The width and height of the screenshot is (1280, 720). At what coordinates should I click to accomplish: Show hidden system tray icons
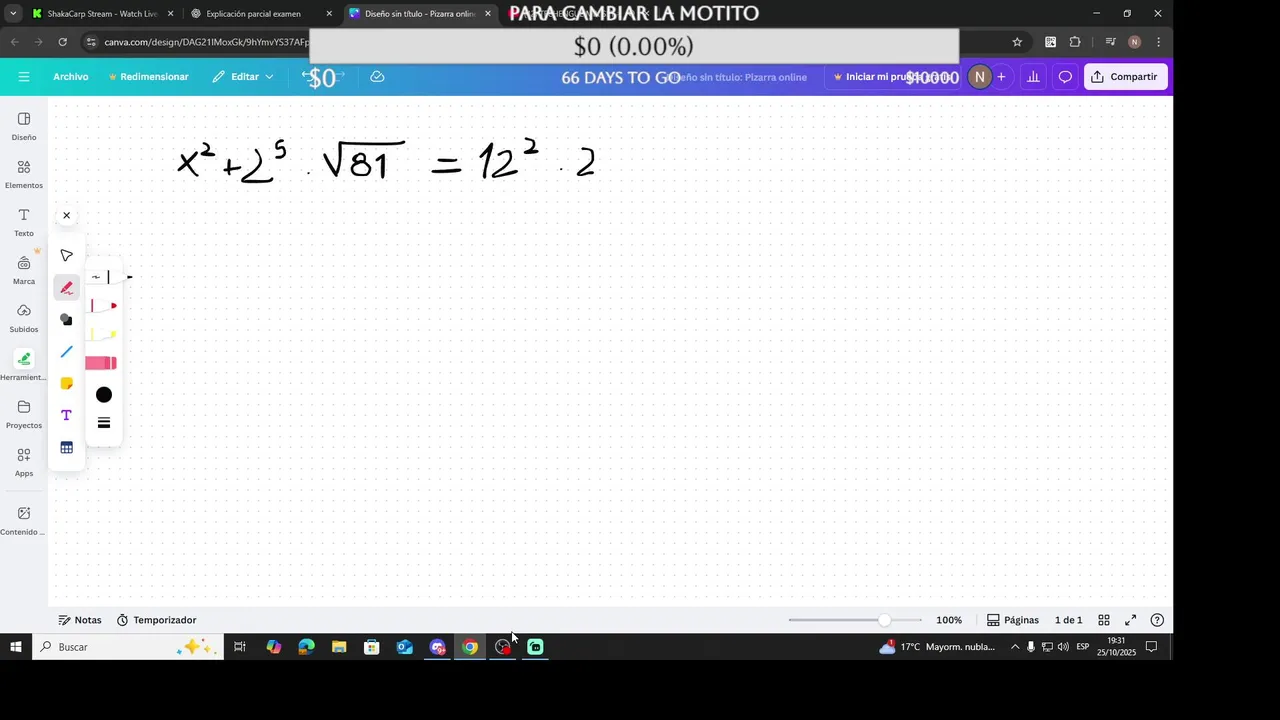[x=1015, y=647]
